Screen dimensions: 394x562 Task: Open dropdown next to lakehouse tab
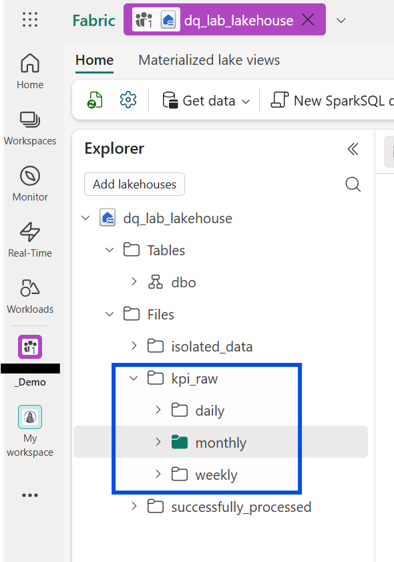(x=341, y=20)
